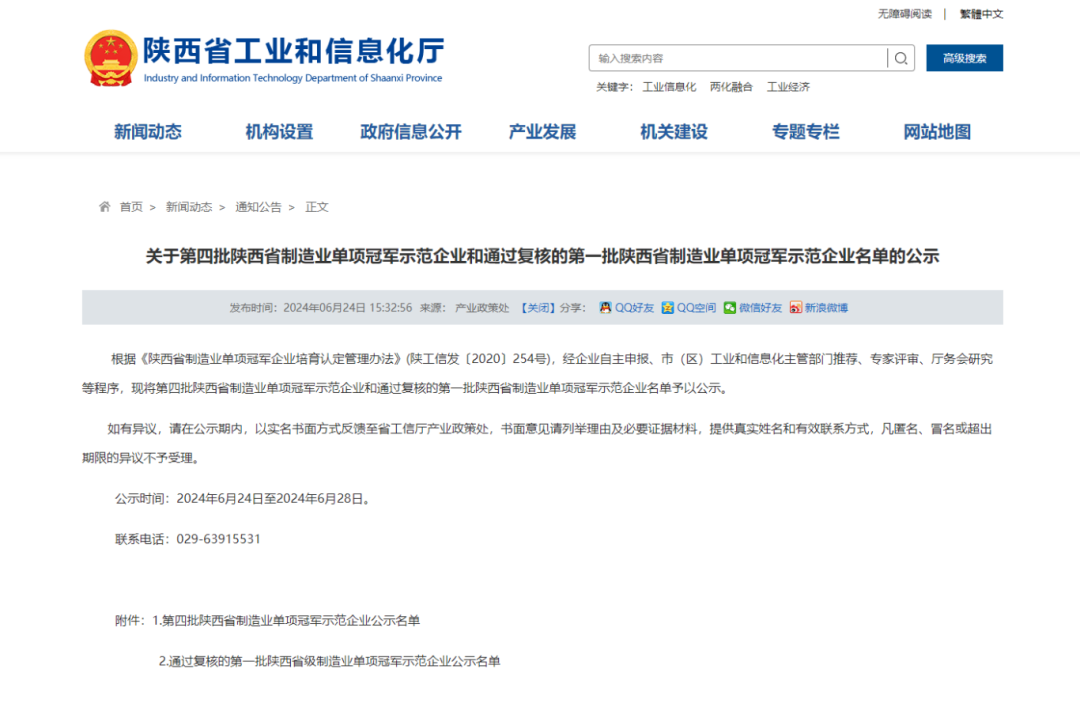Open the 新闻动态 navigation menu

coord(148,132)
